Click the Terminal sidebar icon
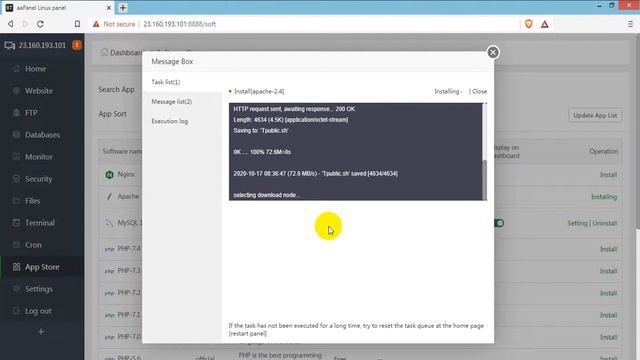The width and height of the screenshot is (640, 360). pyautogui.click(x=16, y=223)
